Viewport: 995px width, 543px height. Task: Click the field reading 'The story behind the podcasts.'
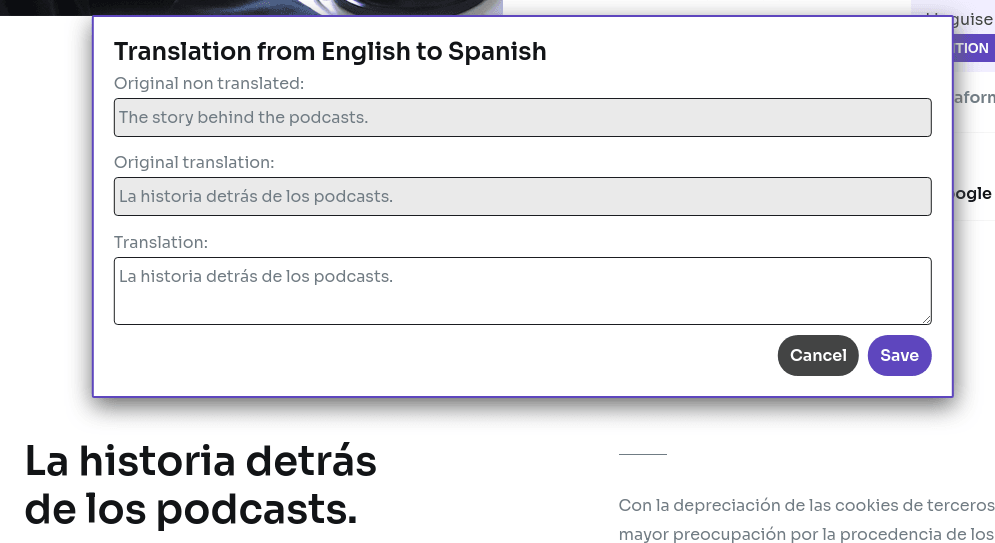point(522,117)
